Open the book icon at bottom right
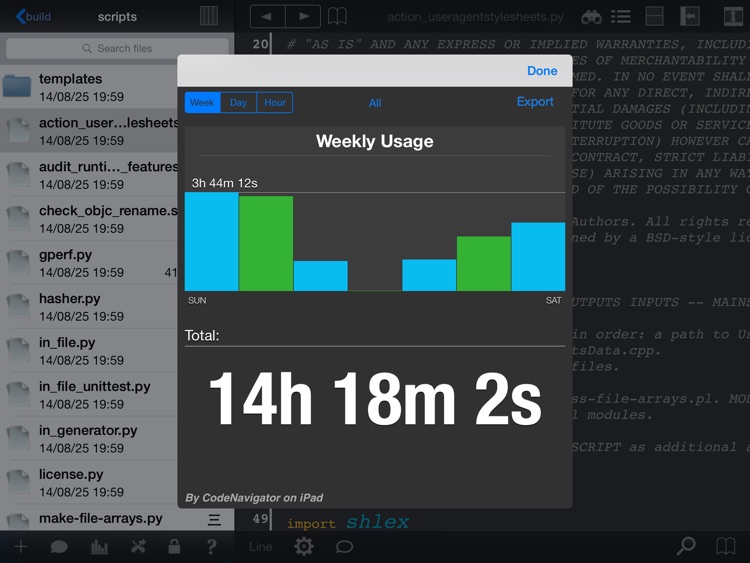750x563 pixels. (x=726, y=546)
